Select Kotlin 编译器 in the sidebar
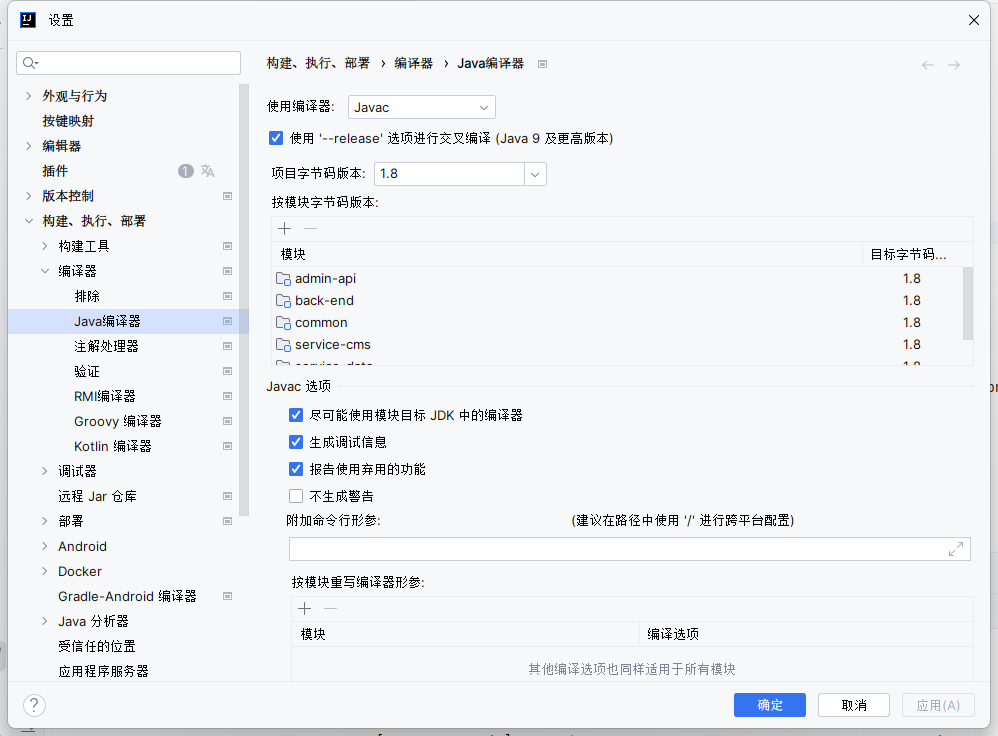 pos(113,446)
